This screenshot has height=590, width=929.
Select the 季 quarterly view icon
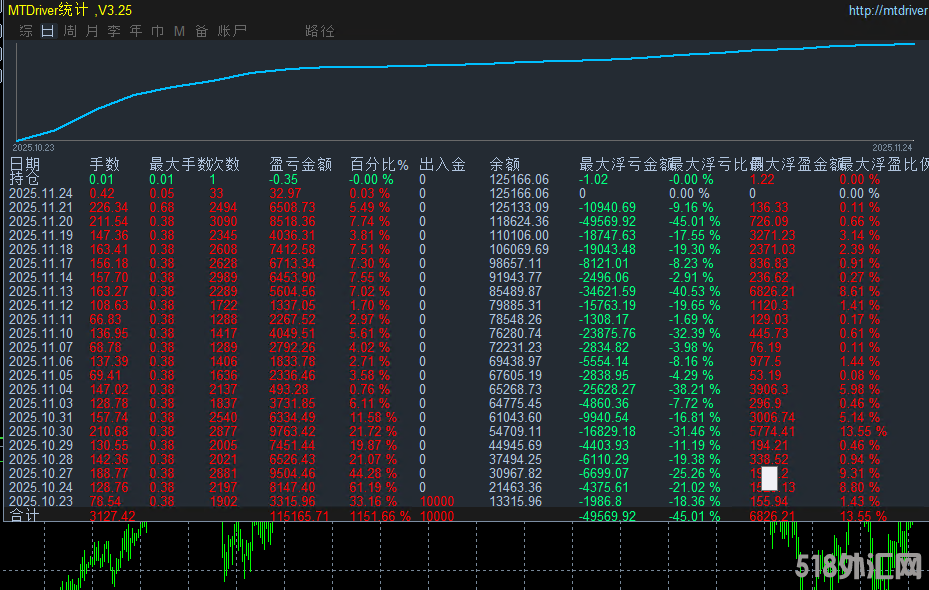[113, 30]
